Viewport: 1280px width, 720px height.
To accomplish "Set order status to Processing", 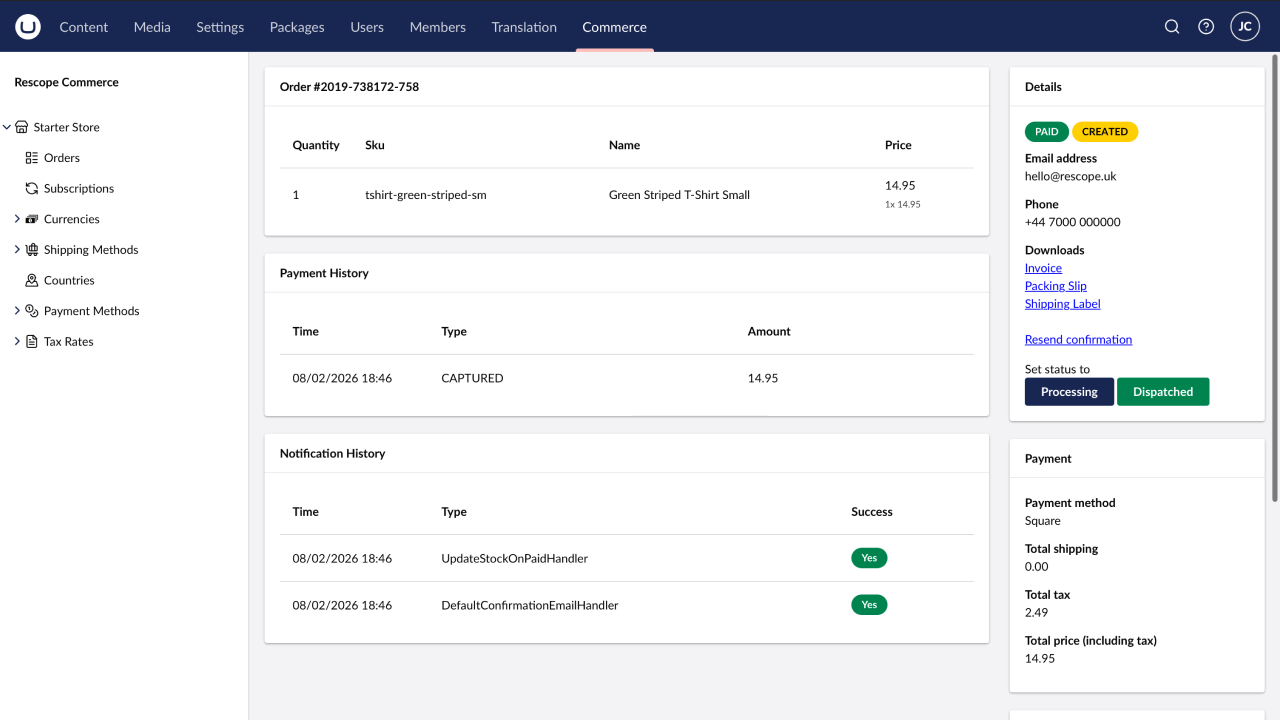I will point(1069,392).
